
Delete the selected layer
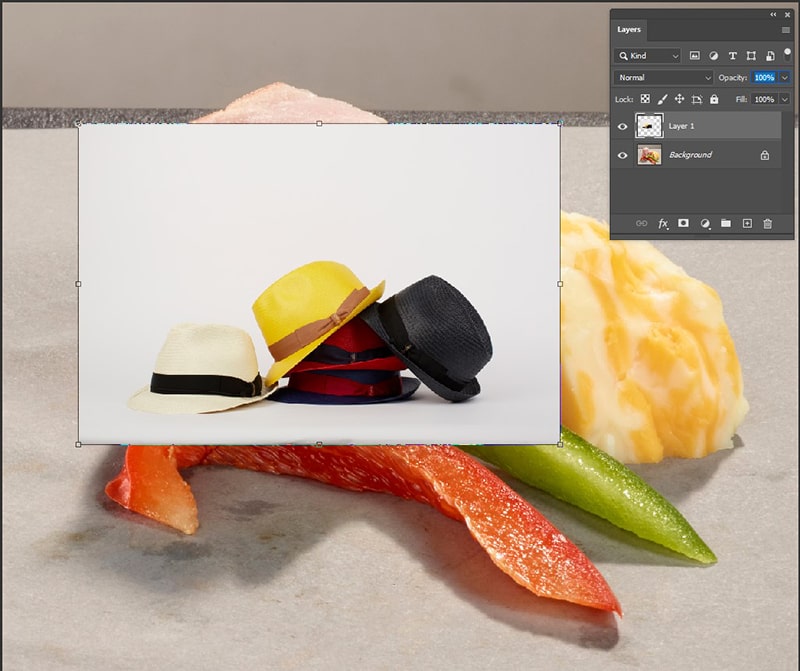tap(768, 223)
